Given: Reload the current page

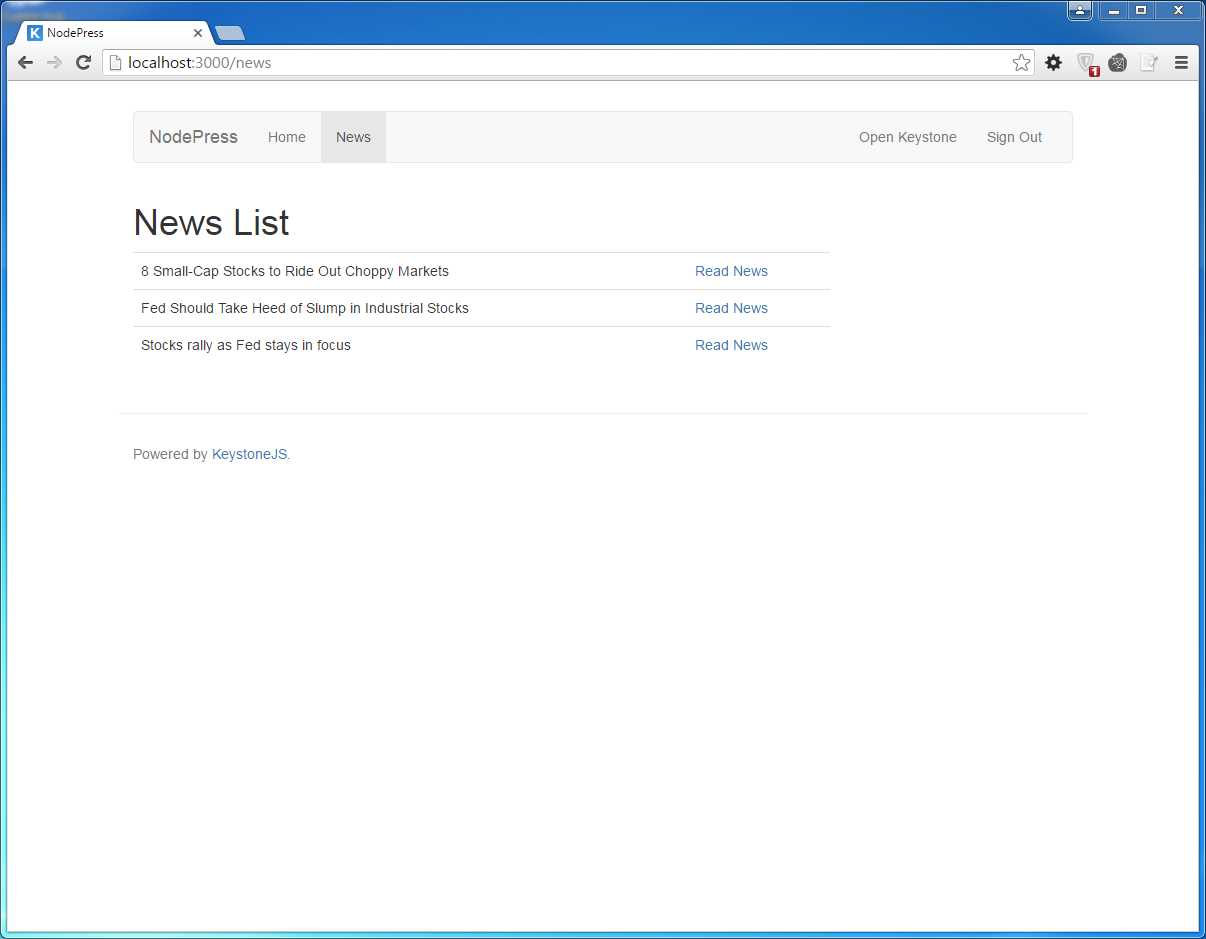Looking at the screenshot, I should [83, 62].
